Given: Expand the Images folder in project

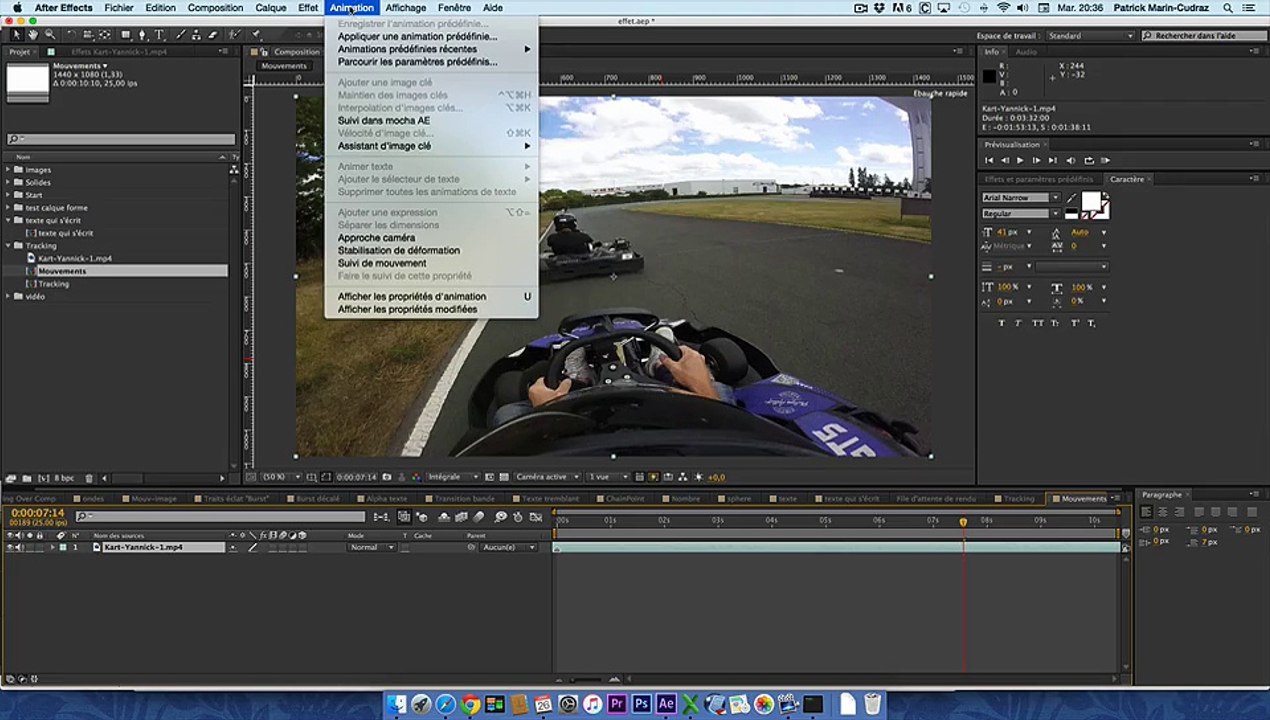Looking at the screenshot, I should coord(8,170).
